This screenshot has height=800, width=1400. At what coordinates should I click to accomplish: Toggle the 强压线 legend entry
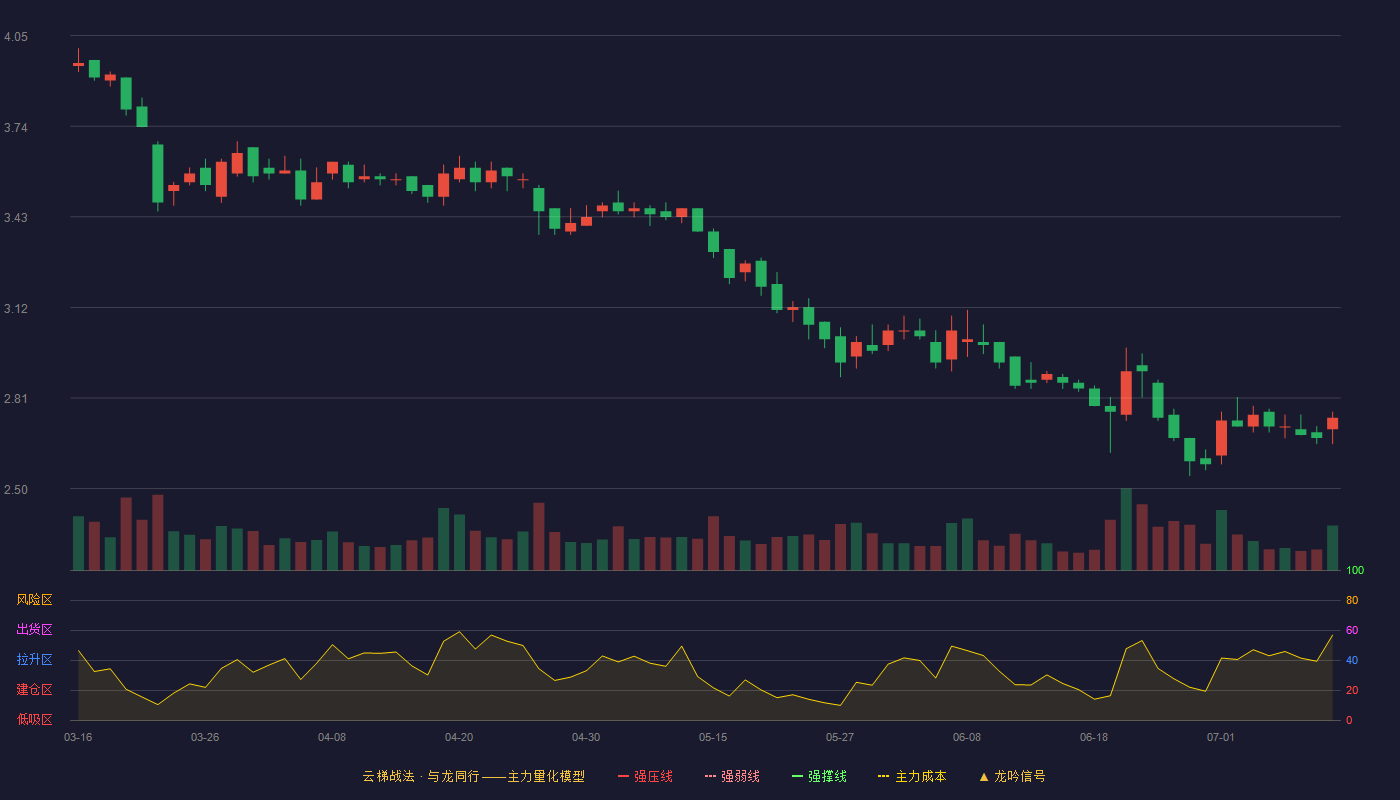click(x=645, y=776)
